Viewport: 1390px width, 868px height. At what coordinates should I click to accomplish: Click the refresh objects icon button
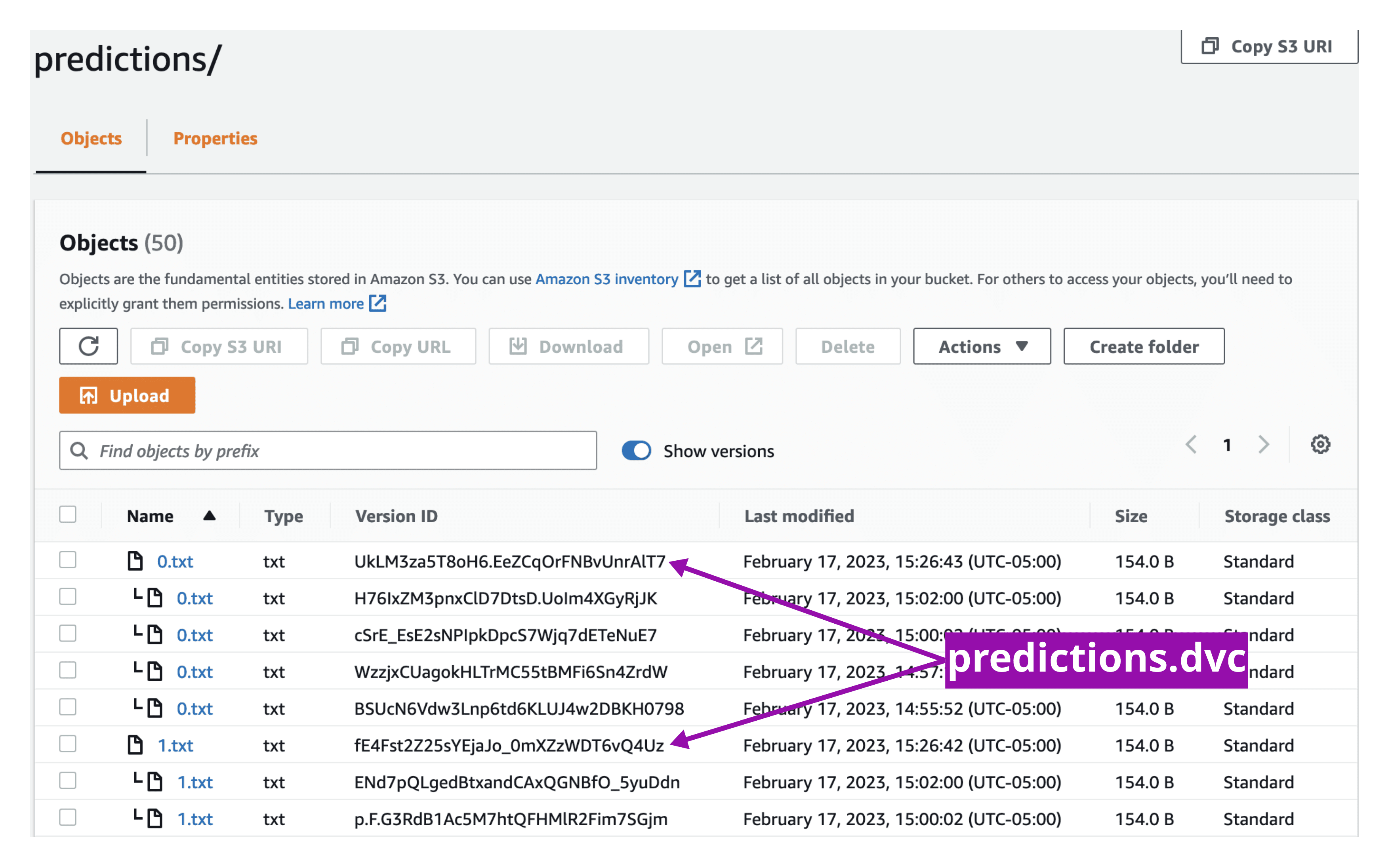click(88, 346)
